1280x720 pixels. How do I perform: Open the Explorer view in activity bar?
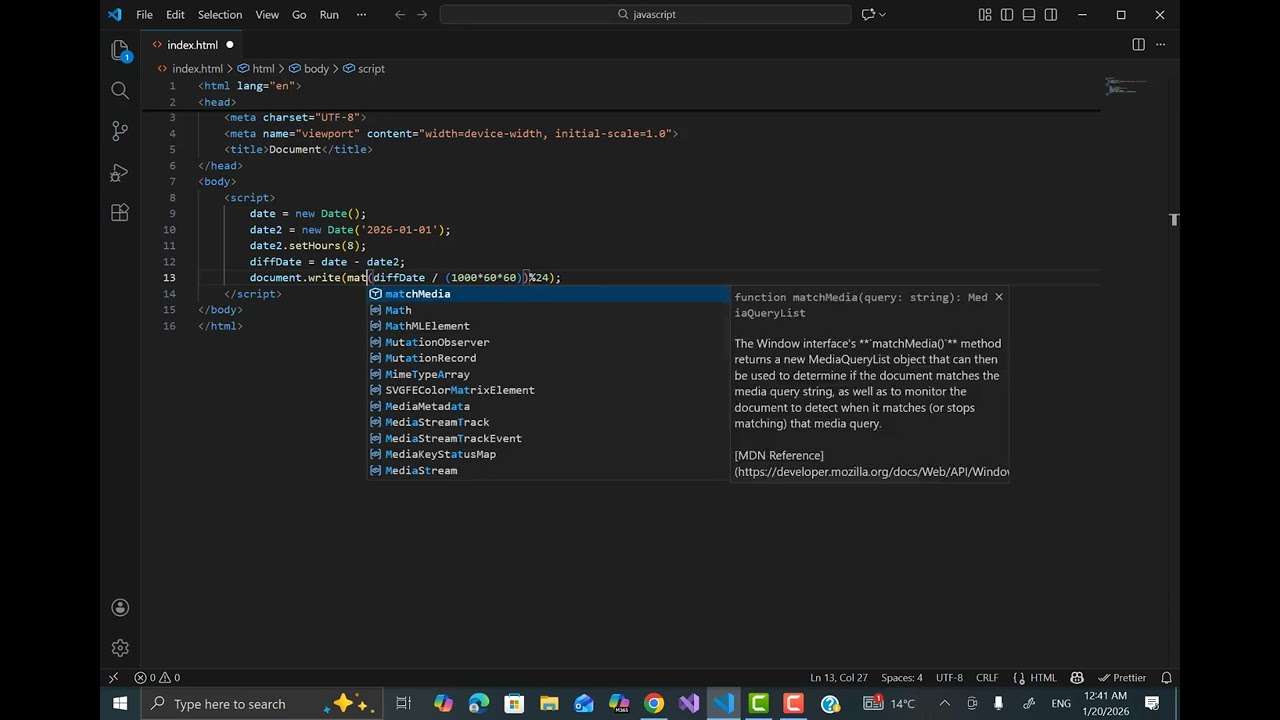pos(120,50)
